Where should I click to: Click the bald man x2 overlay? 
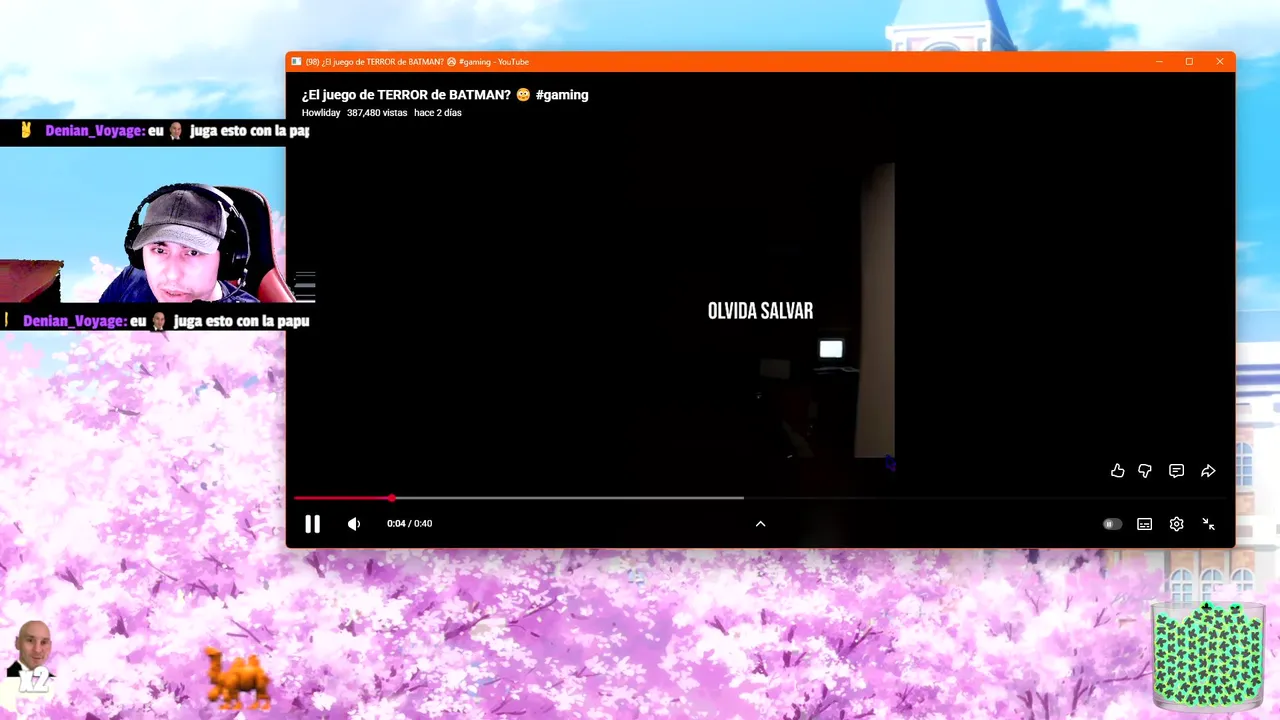coord(33,657)
